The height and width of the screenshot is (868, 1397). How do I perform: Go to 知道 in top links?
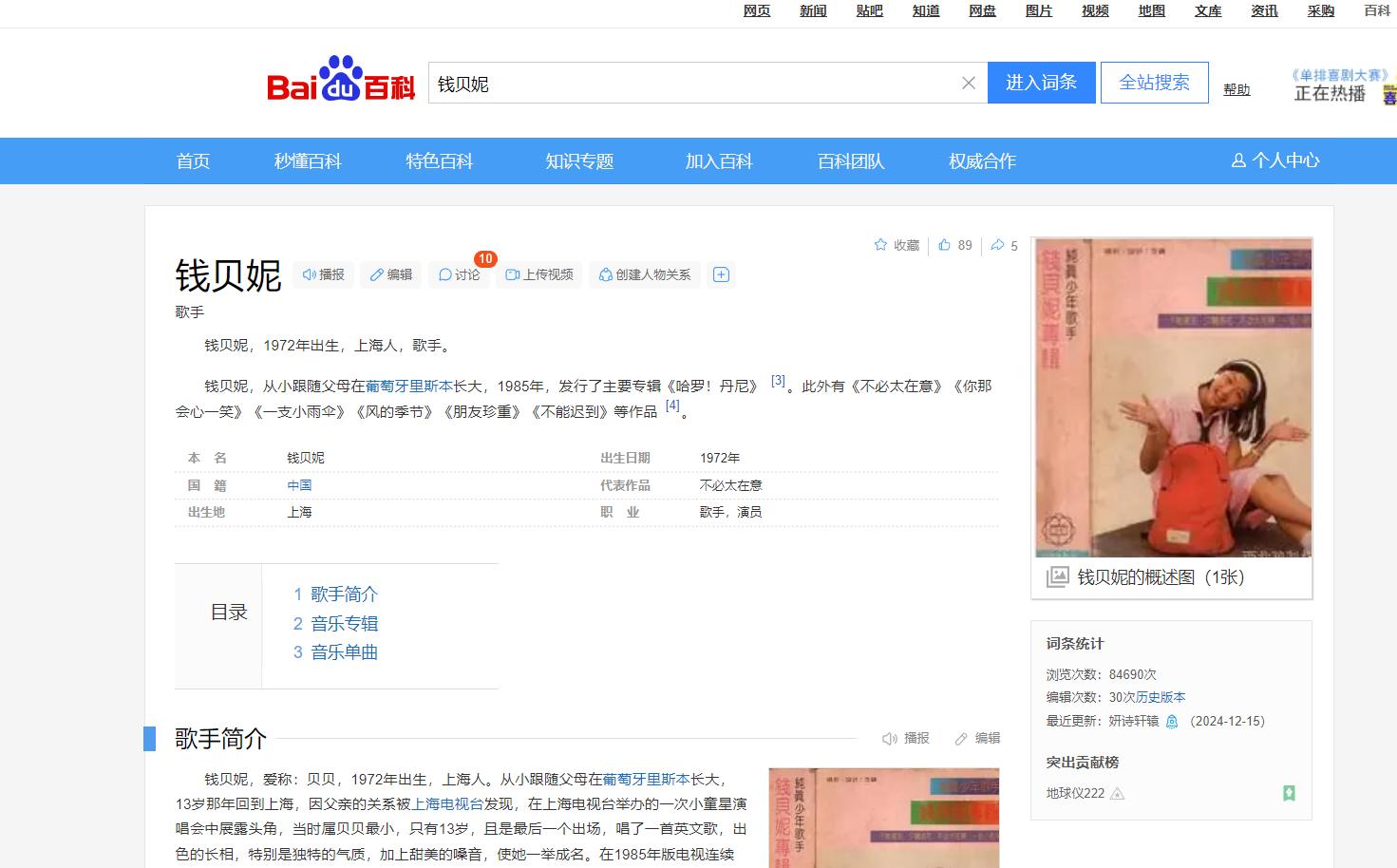pos(926,10)
